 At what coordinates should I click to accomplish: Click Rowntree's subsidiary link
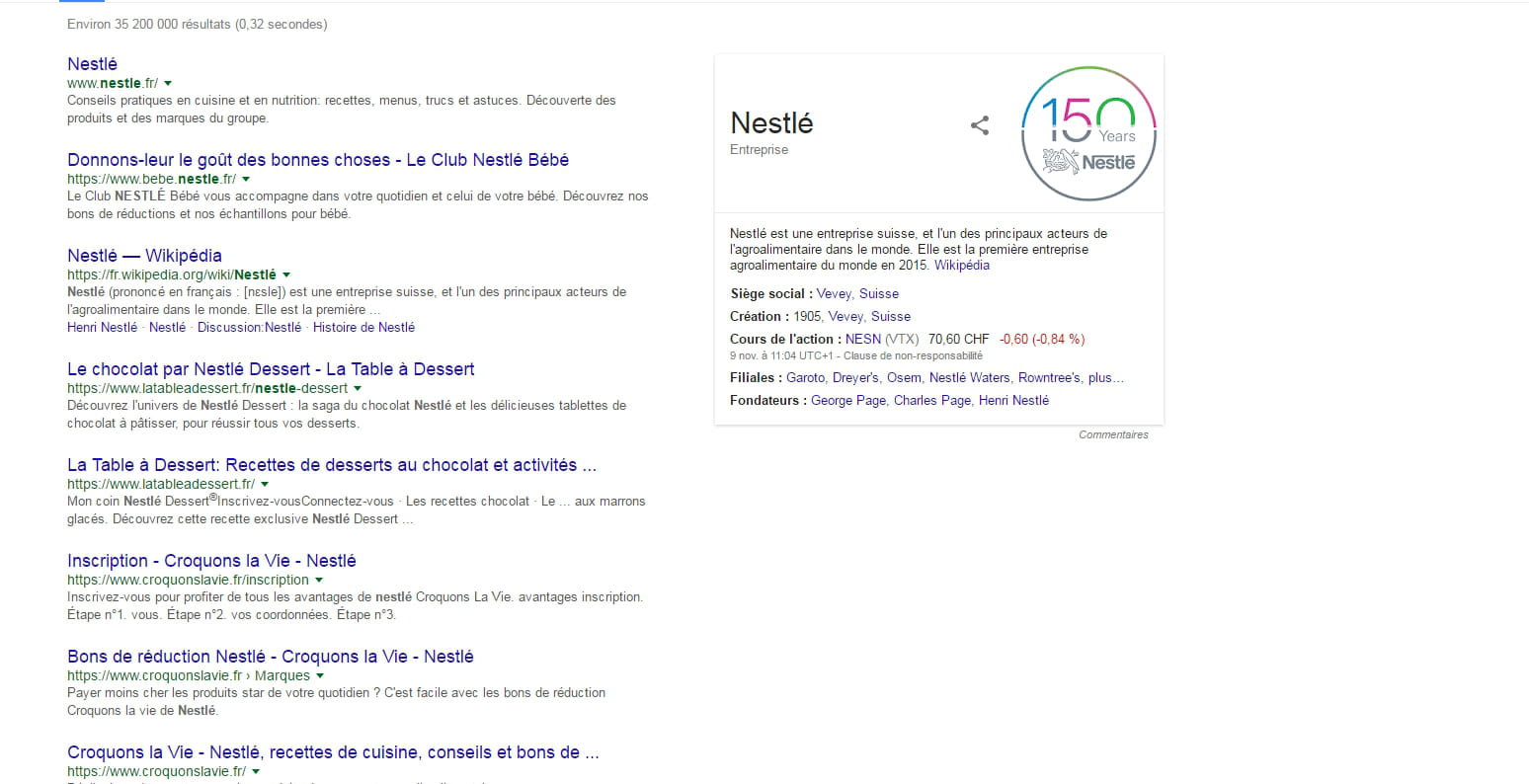1049,378
